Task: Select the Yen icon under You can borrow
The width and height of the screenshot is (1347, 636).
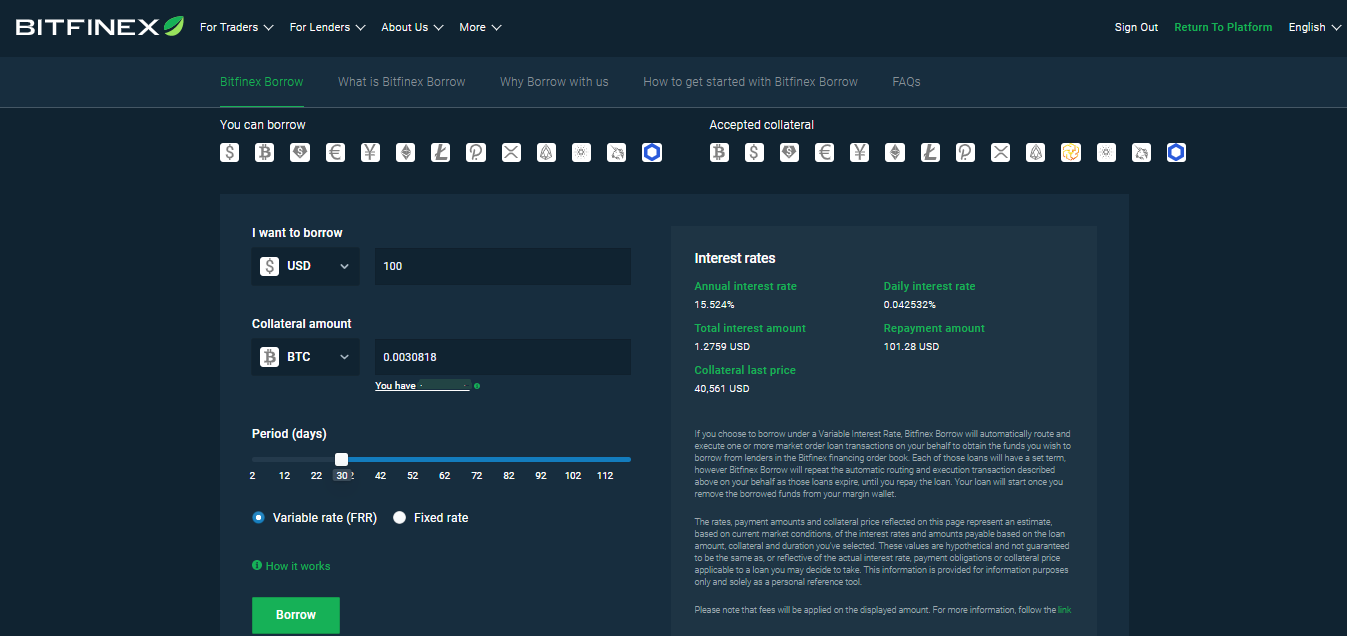Action: pyautogui.click(x=370, y=153)
